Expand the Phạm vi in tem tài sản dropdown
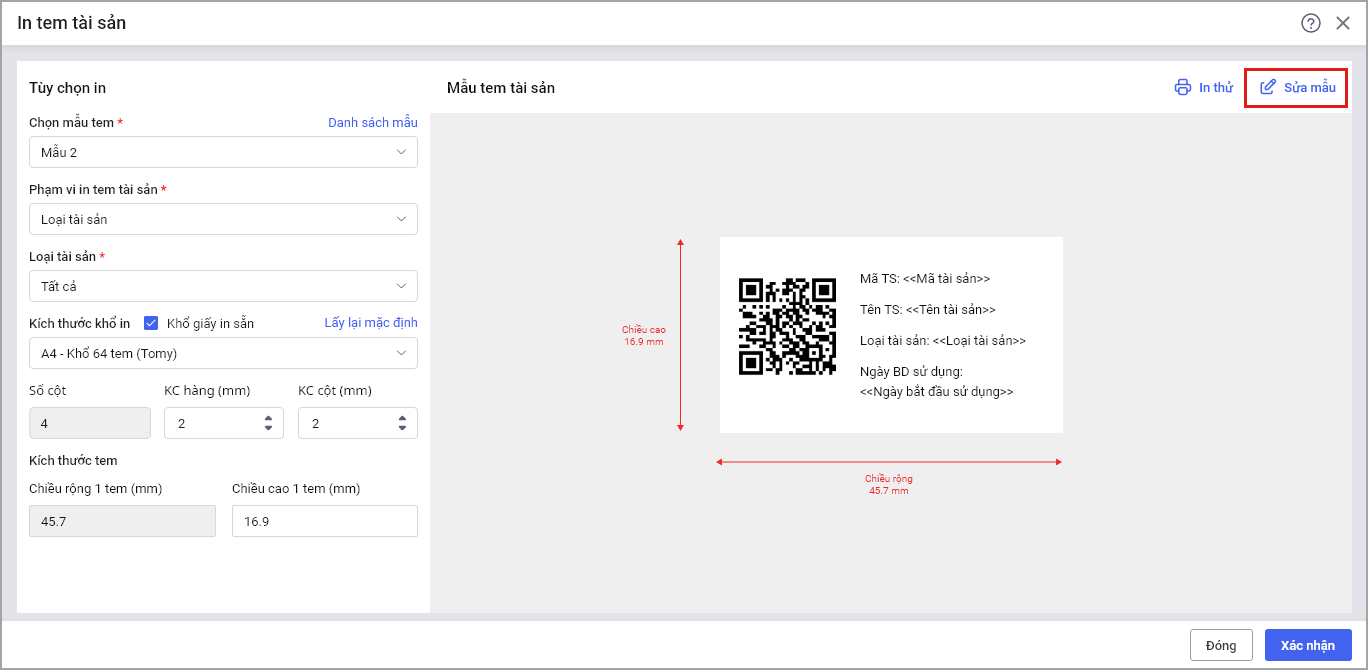1368x670 pixels. [x=223, y=219]
